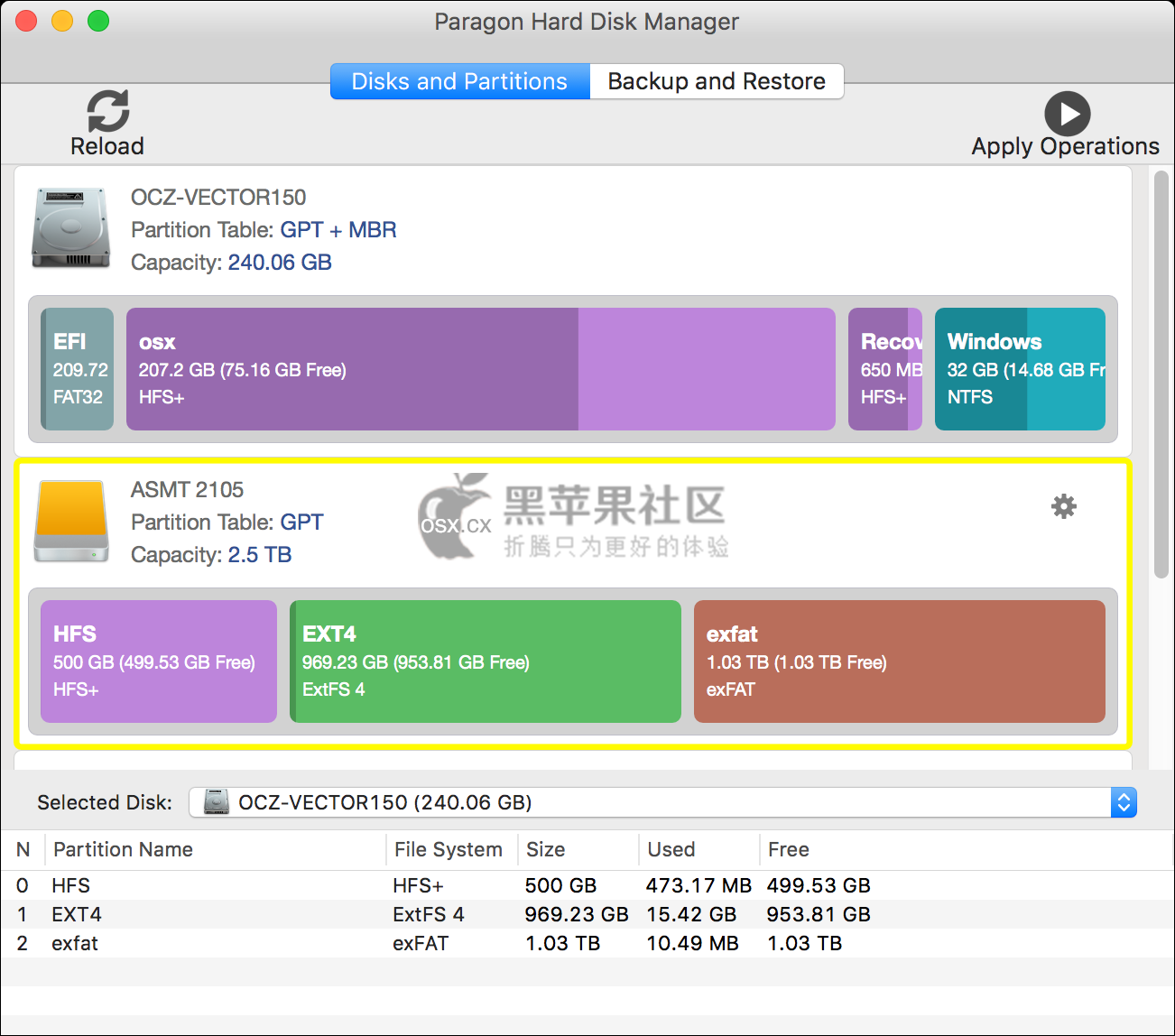1175x1036 pixels.
Task: Click the Selected Disk label
Action: (105, 802)
